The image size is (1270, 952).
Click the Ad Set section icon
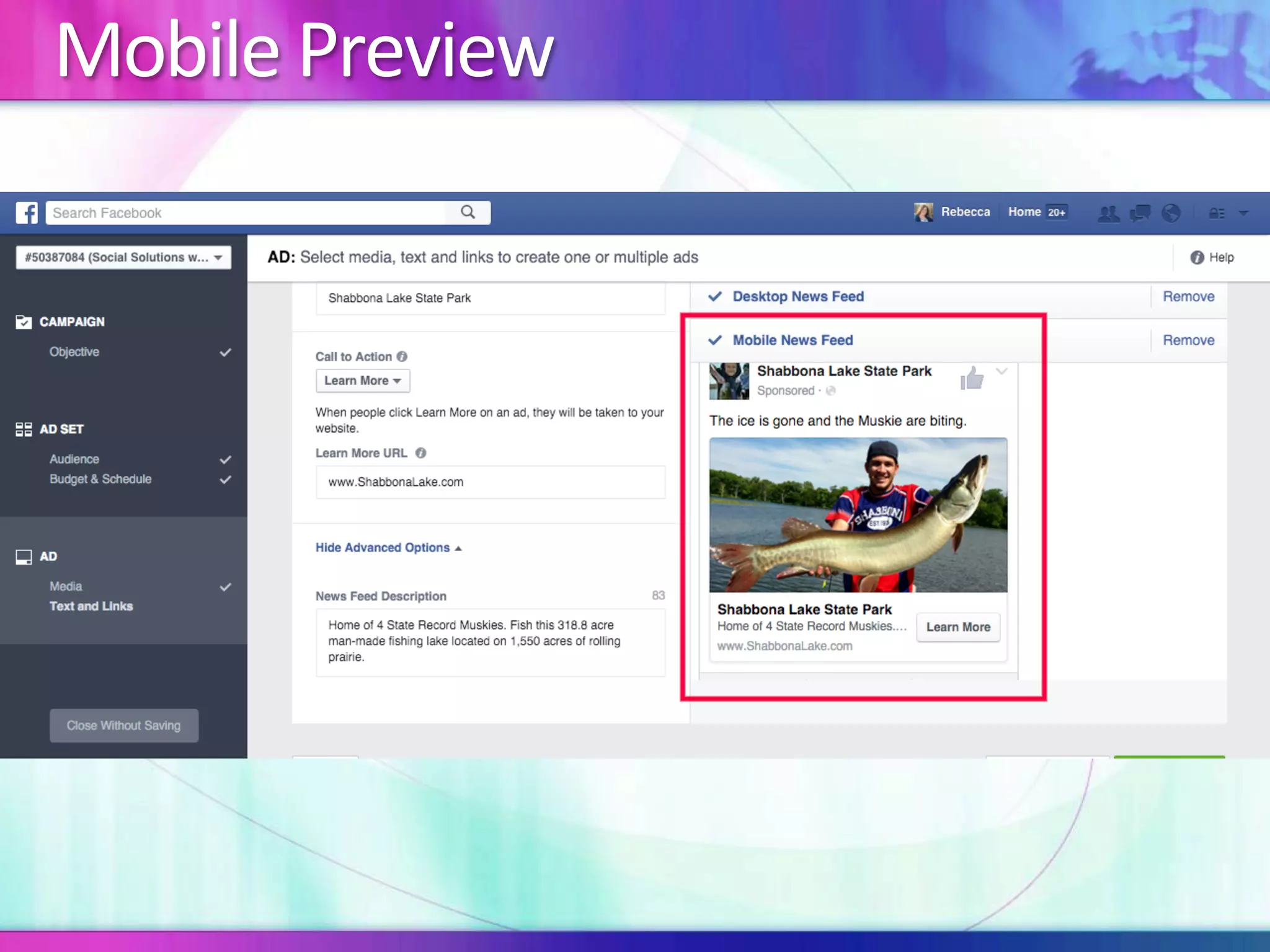point(24,429)
